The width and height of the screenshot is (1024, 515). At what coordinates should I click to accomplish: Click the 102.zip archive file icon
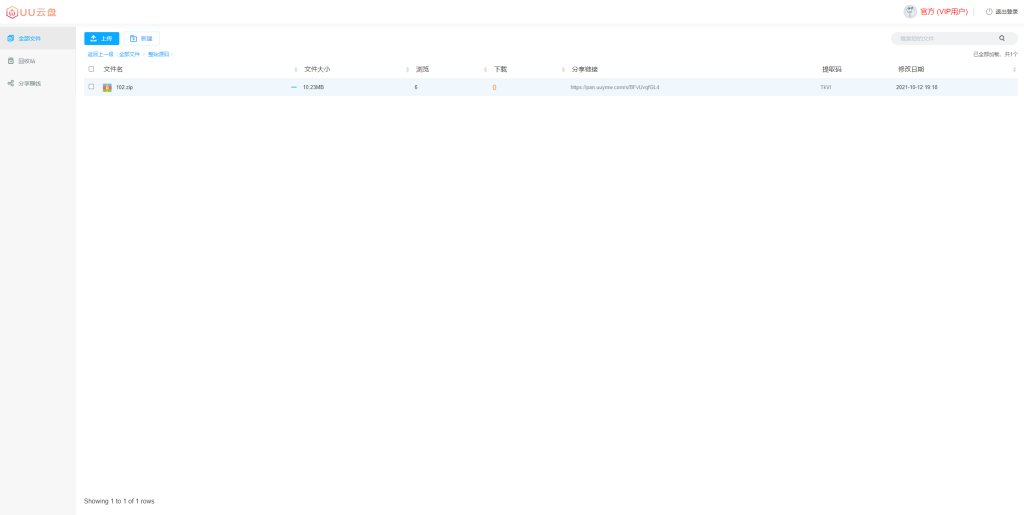[107, 87]
